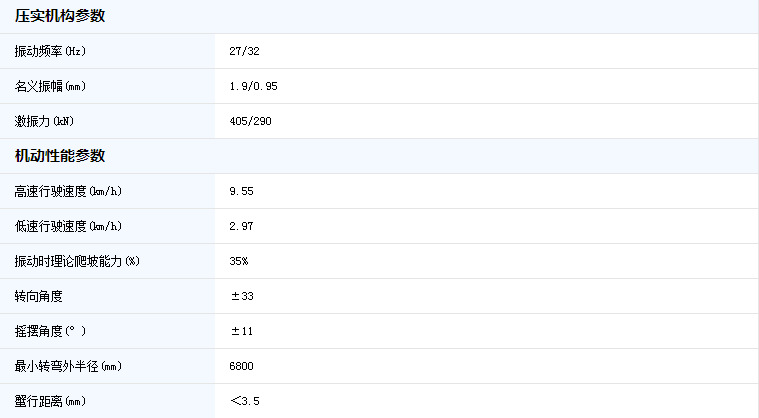The height and width of the screenshot is (418, 759).
Task: Select the 名义振幅(mm) label cell
Action: tap(51, 86)
